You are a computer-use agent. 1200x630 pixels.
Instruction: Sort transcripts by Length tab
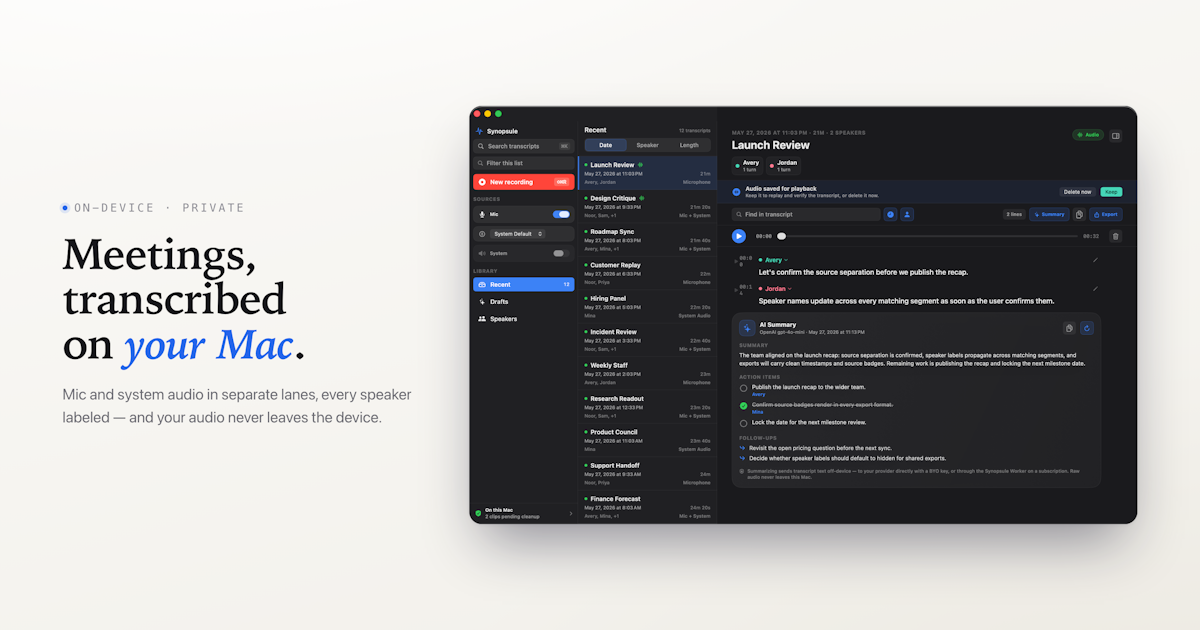pyautogui.click(x=690, y=145)
